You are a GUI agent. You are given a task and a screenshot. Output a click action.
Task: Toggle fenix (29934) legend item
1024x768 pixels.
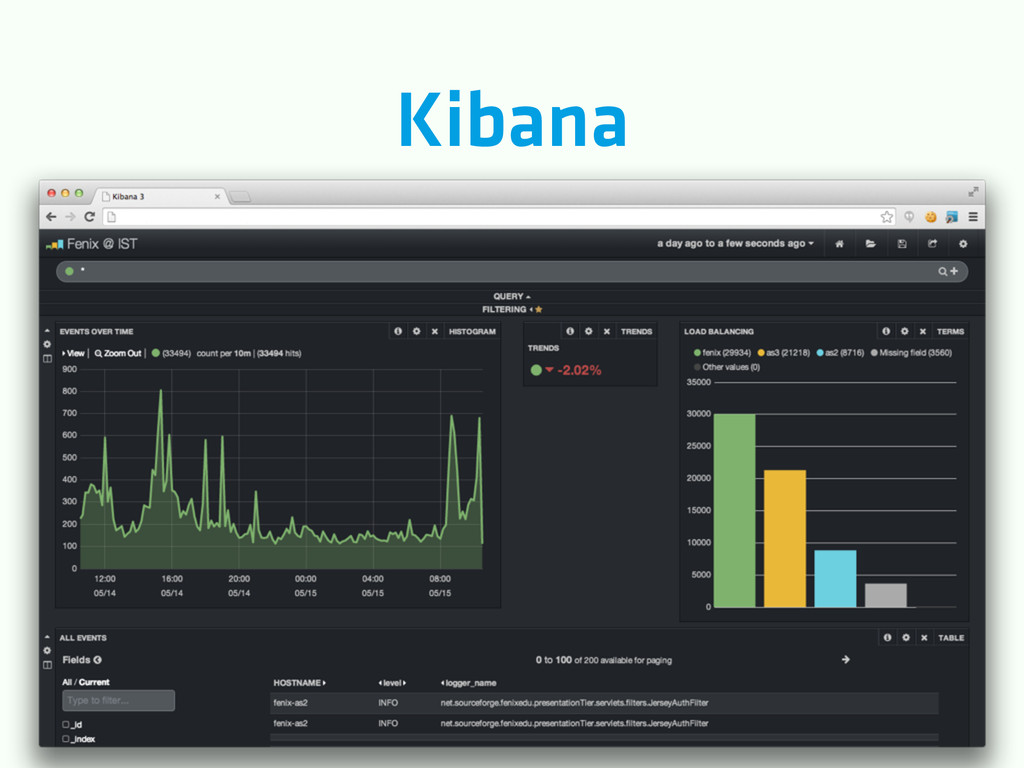[x=722, y=353]
